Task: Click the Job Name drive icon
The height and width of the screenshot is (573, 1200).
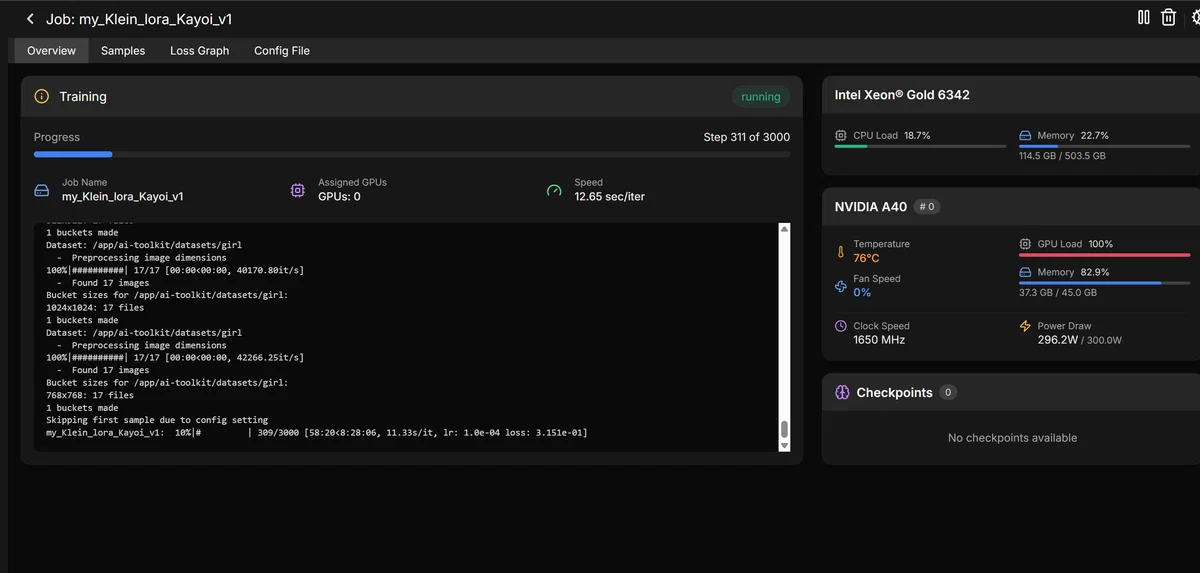Action: click(x=42, y=190)
